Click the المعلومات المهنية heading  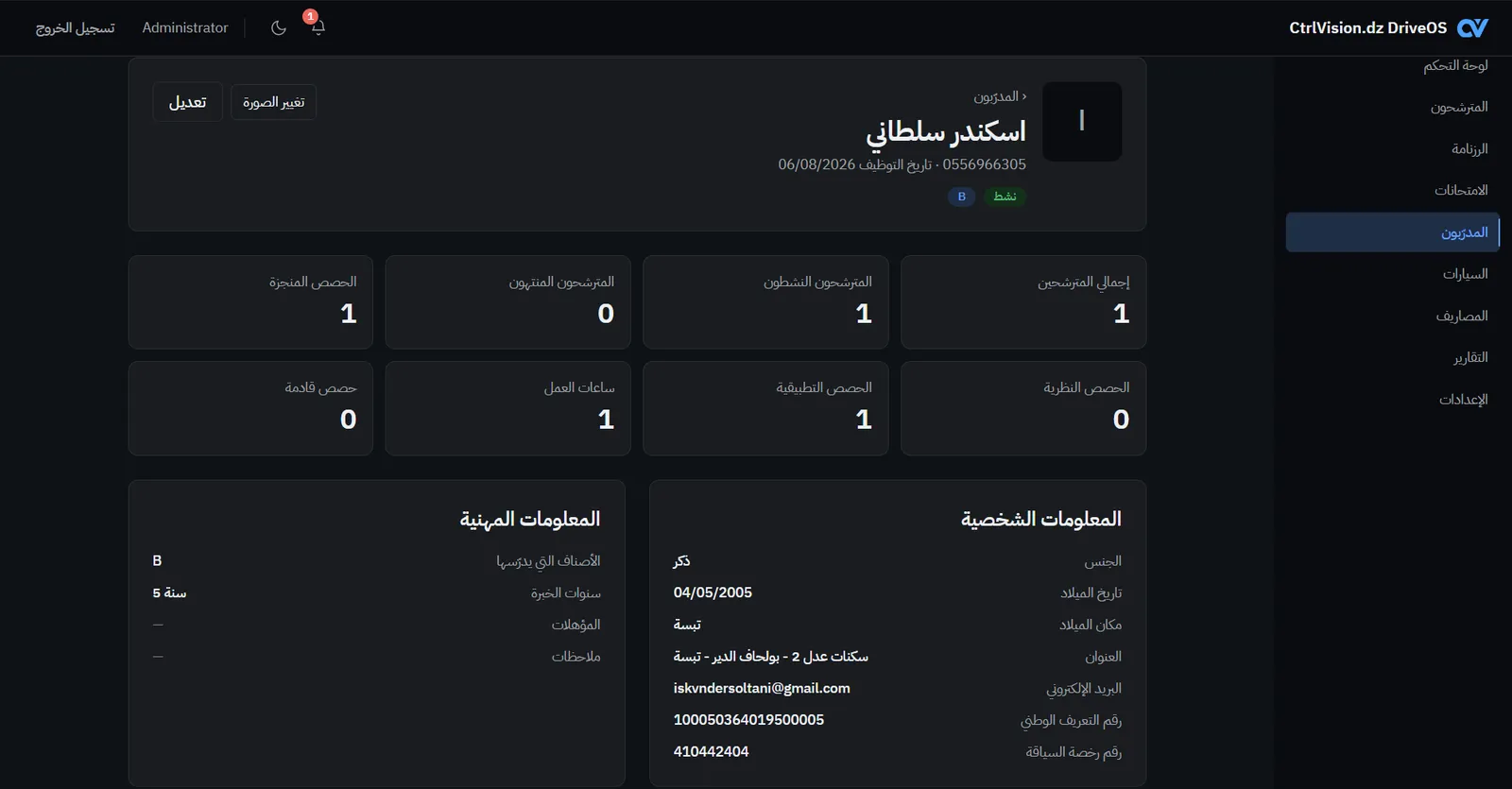pos(530,519)
